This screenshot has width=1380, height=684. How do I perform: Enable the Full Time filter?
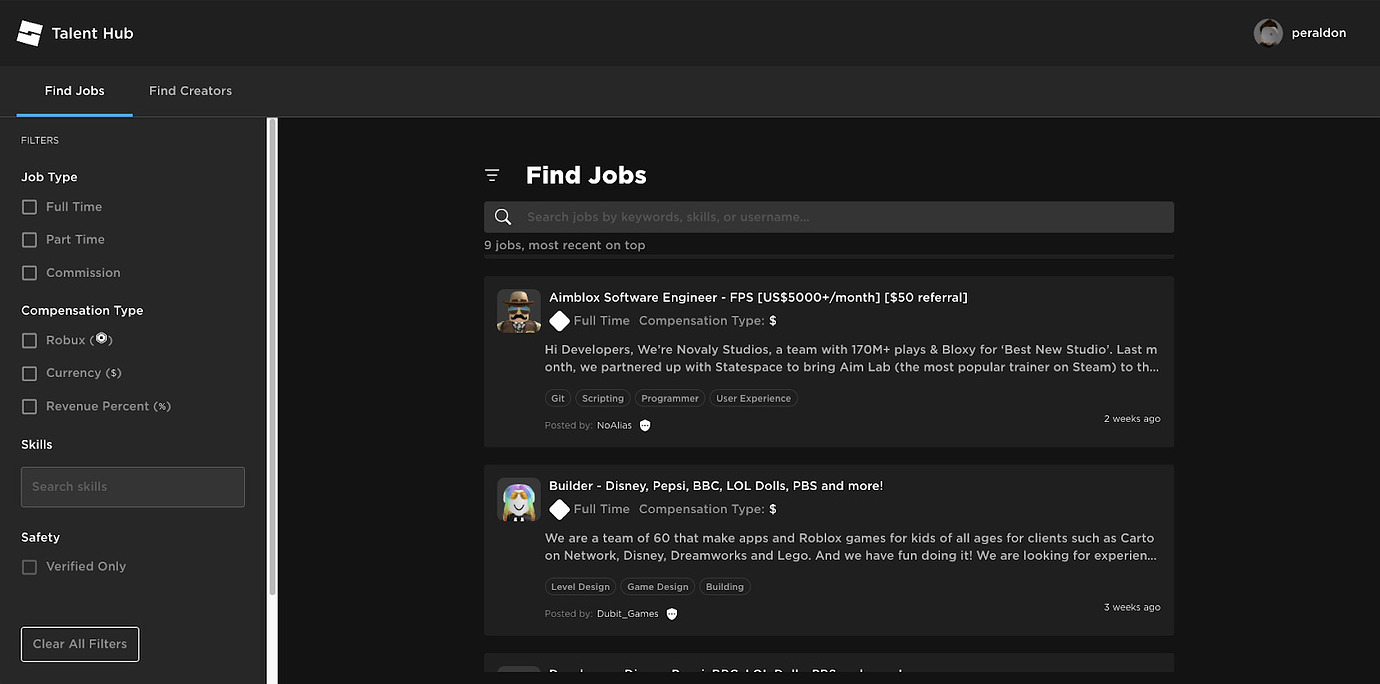30,207
